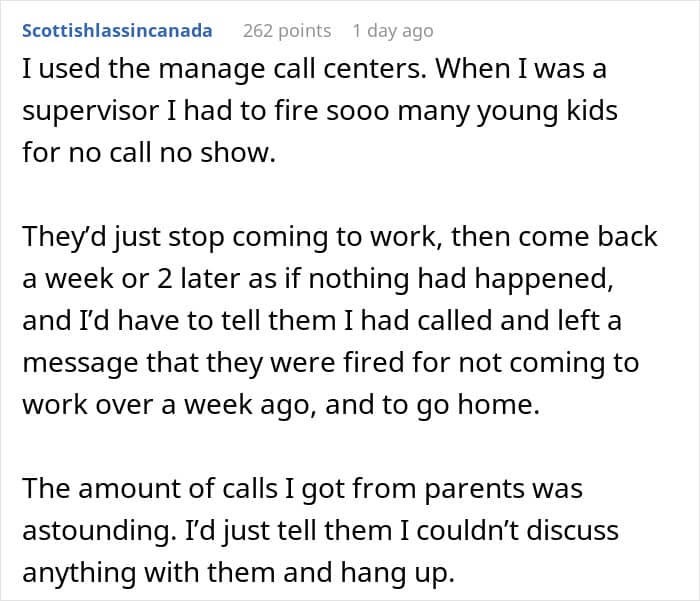Image resolution: width=700 pixels, height=601 pixels.
Task: Click the line starting 'The amount of calls'
Action: (x=303, y=489)
